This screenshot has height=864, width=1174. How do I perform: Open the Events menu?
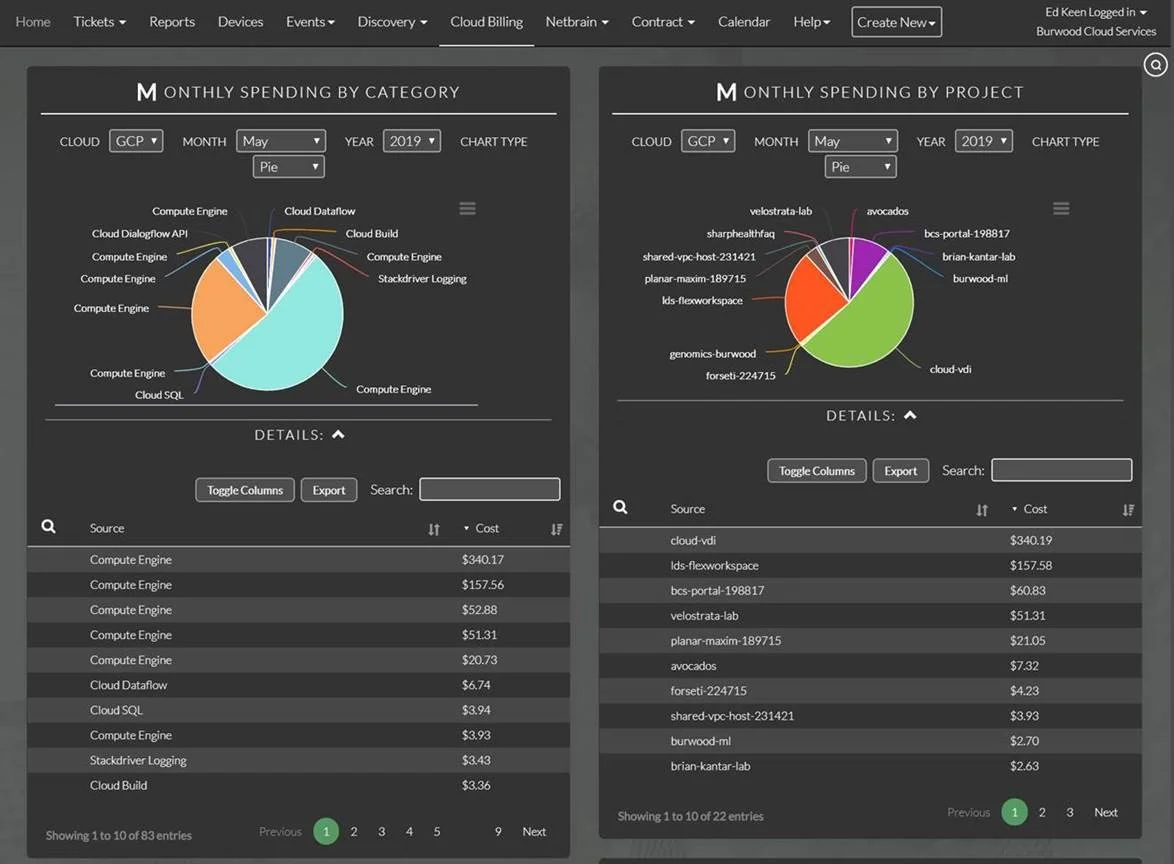click(310, 22)
